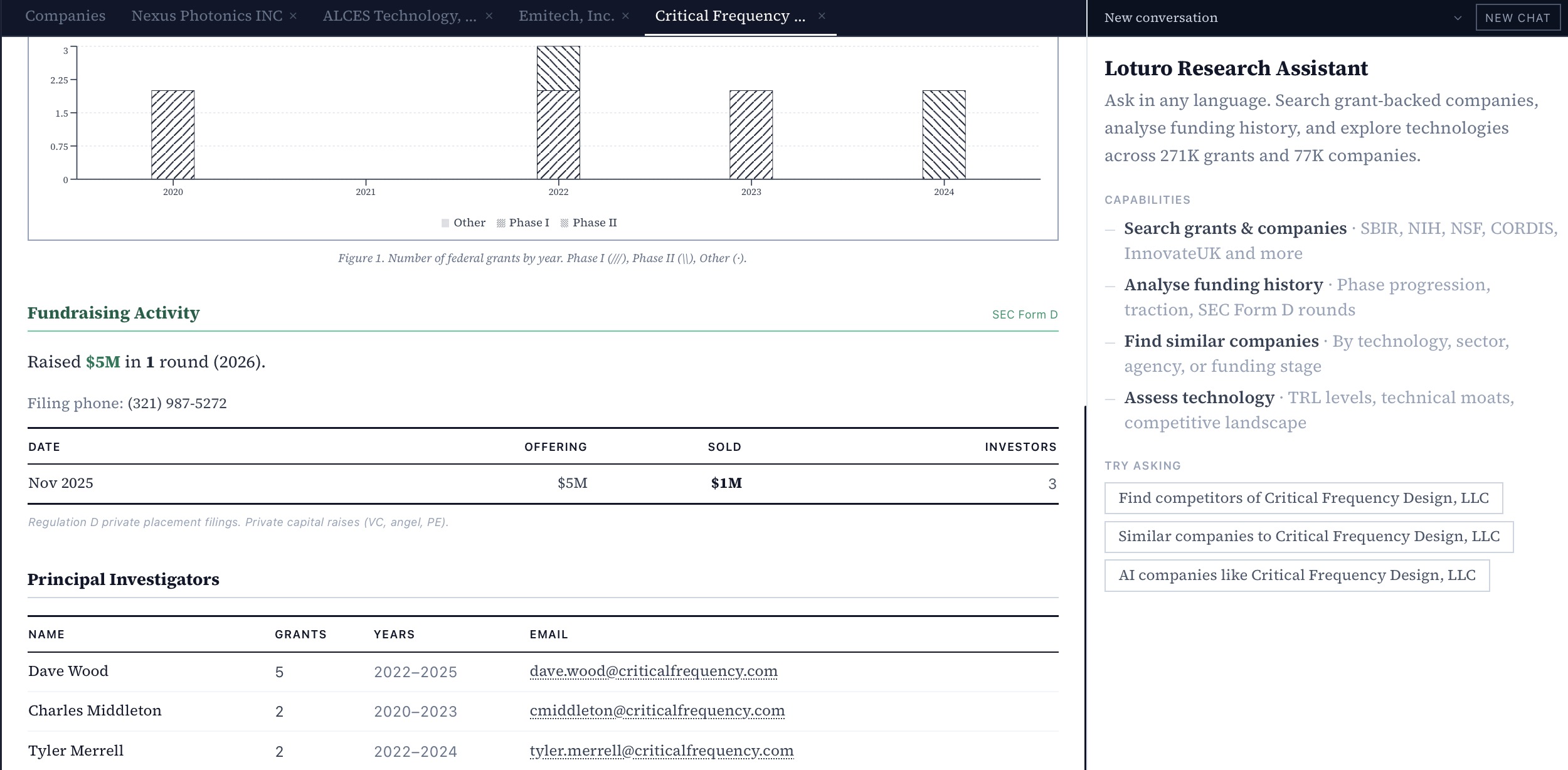Click the NAME column header
The height and width of the screenshot is (770, 1568).
(46, 635)
